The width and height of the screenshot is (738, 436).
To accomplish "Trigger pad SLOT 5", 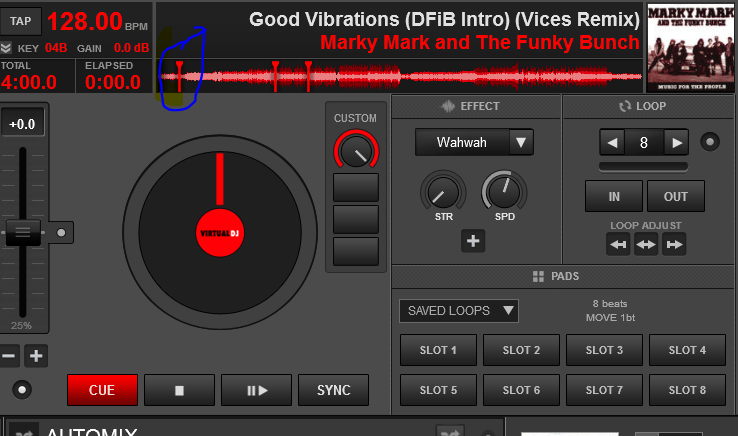I will 438,390.
